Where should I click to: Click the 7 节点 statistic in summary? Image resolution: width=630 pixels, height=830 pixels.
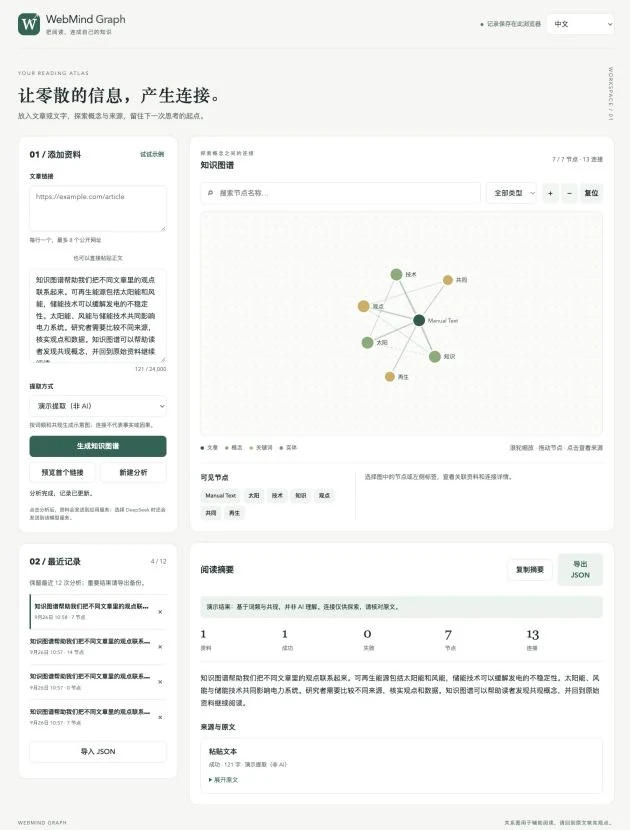pyautogui.click(x=449, y=639)
